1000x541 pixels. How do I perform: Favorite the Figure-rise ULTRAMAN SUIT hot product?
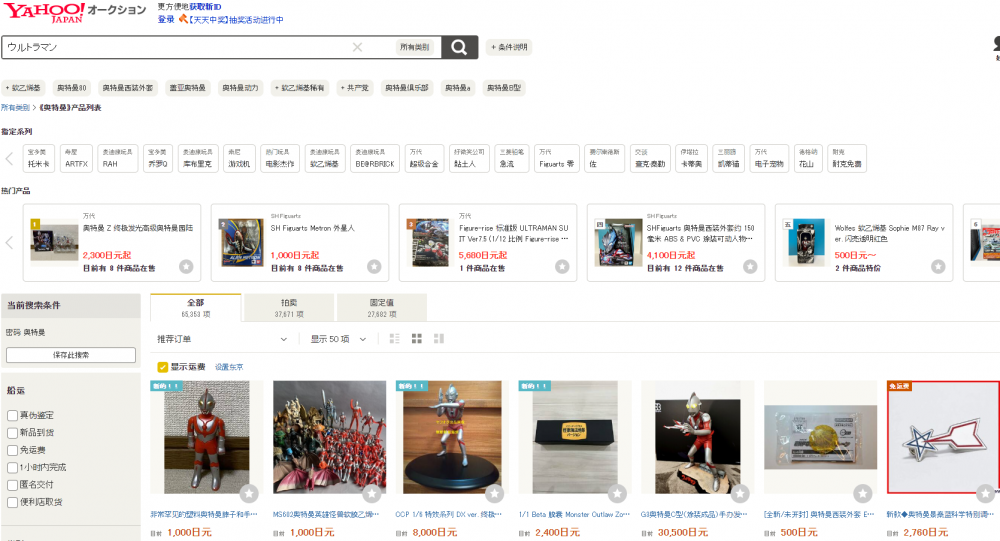tap(562, 267)
